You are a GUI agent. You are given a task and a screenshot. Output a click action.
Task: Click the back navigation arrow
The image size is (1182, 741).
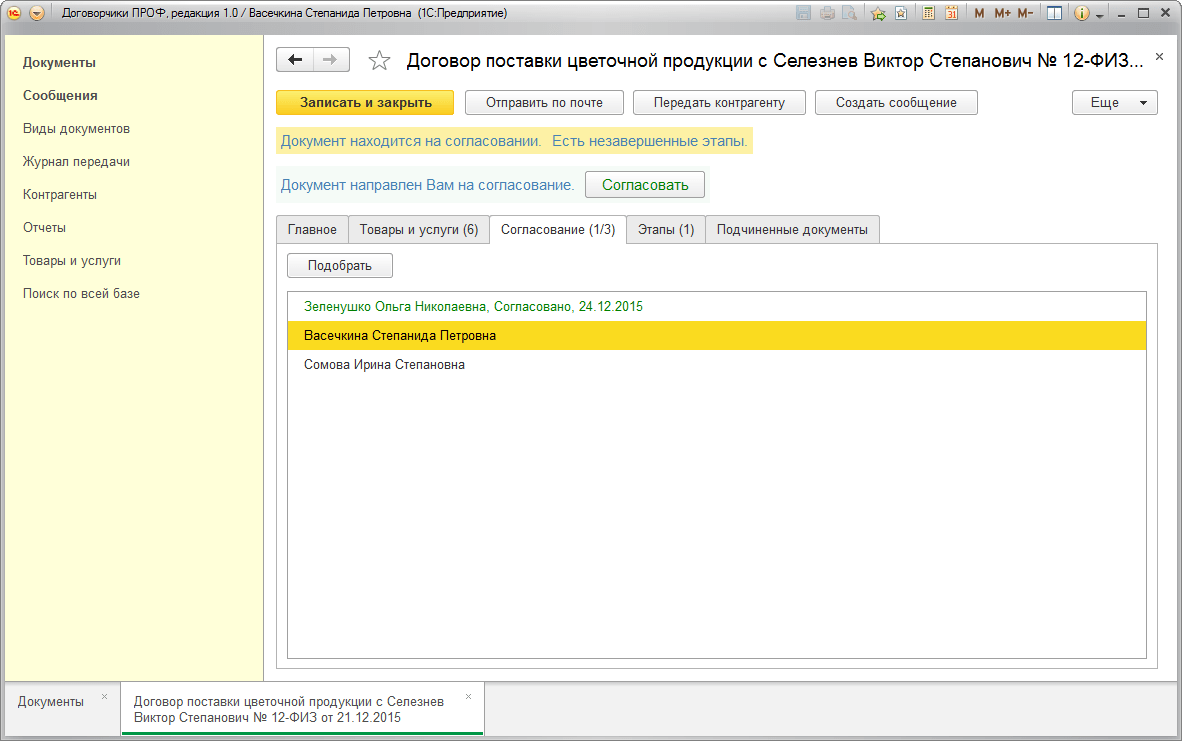point(294,60)
